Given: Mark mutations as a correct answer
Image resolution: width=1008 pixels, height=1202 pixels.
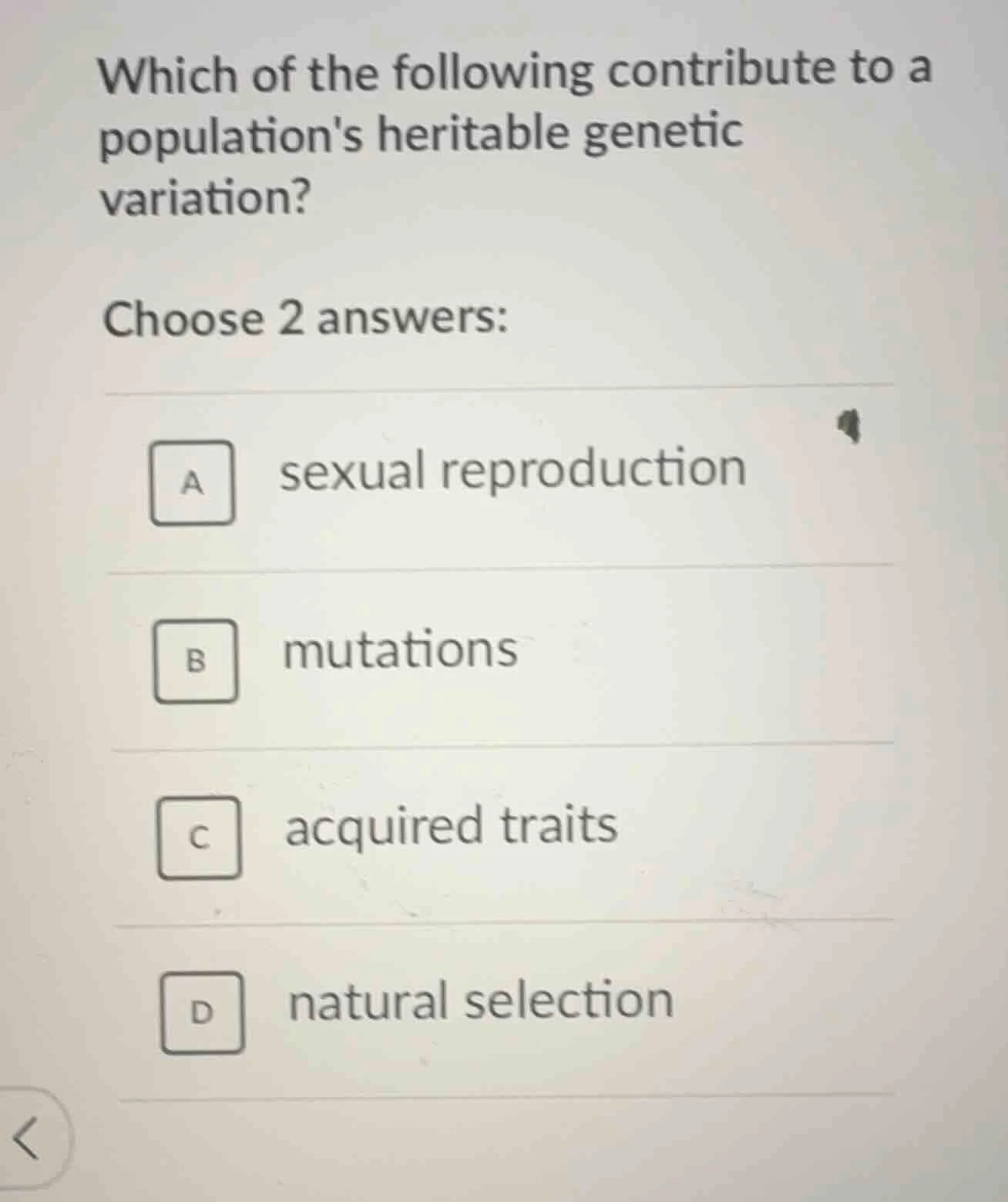Looking at the screenshot, I should coord(198,660).
